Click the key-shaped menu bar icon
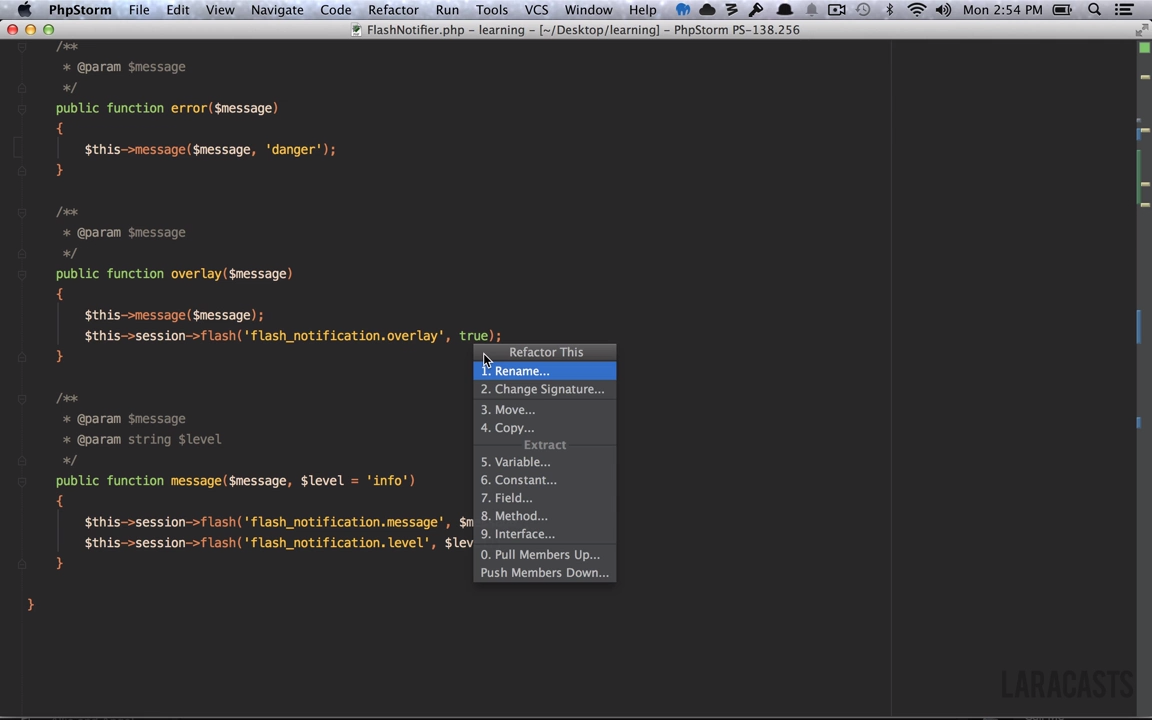This screenshot has width=1152, height=720. pos(756,10)
